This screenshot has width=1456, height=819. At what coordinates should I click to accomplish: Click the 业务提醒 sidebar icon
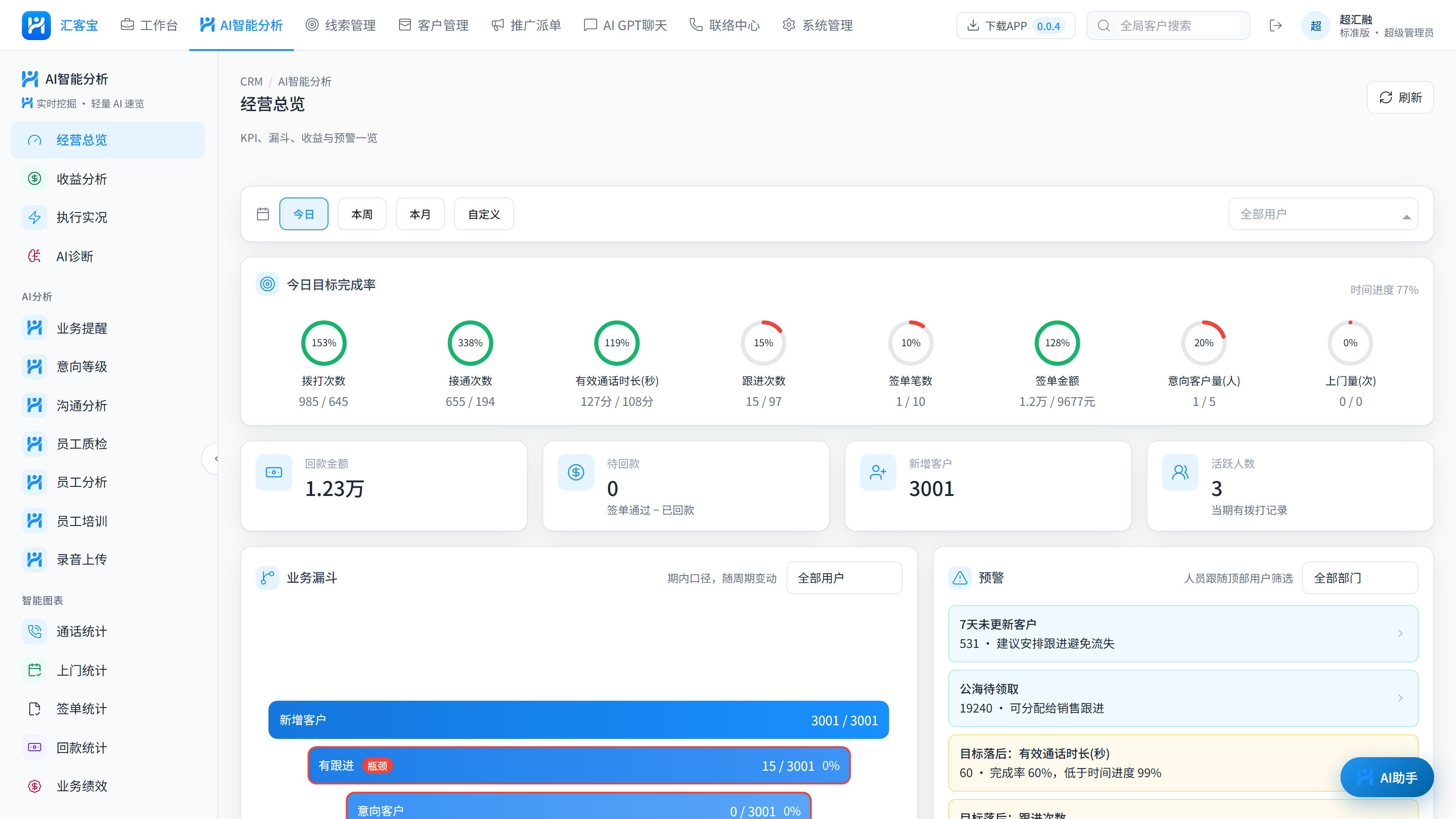pos(35,328)
